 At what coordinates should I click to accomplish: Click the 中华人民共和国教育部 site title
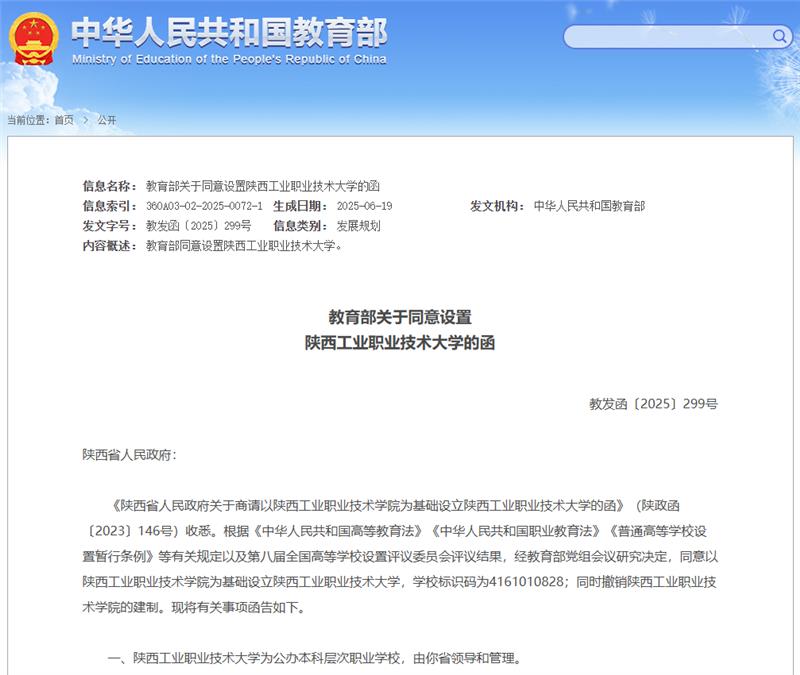229,32
